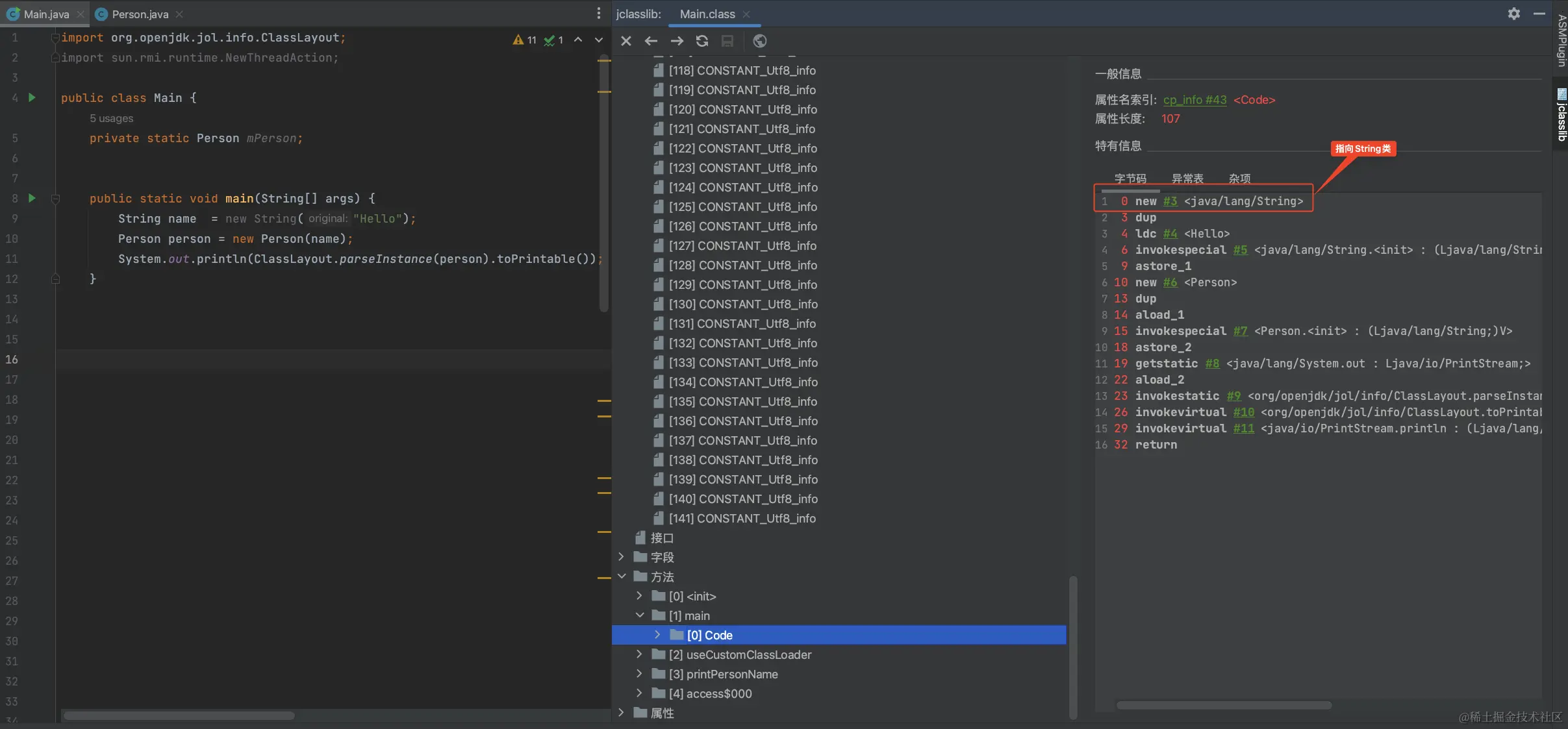
Task: Select [125] CONSTANT_Utf8_info entry
Action: pyautogui.click(x=743, y=206)
